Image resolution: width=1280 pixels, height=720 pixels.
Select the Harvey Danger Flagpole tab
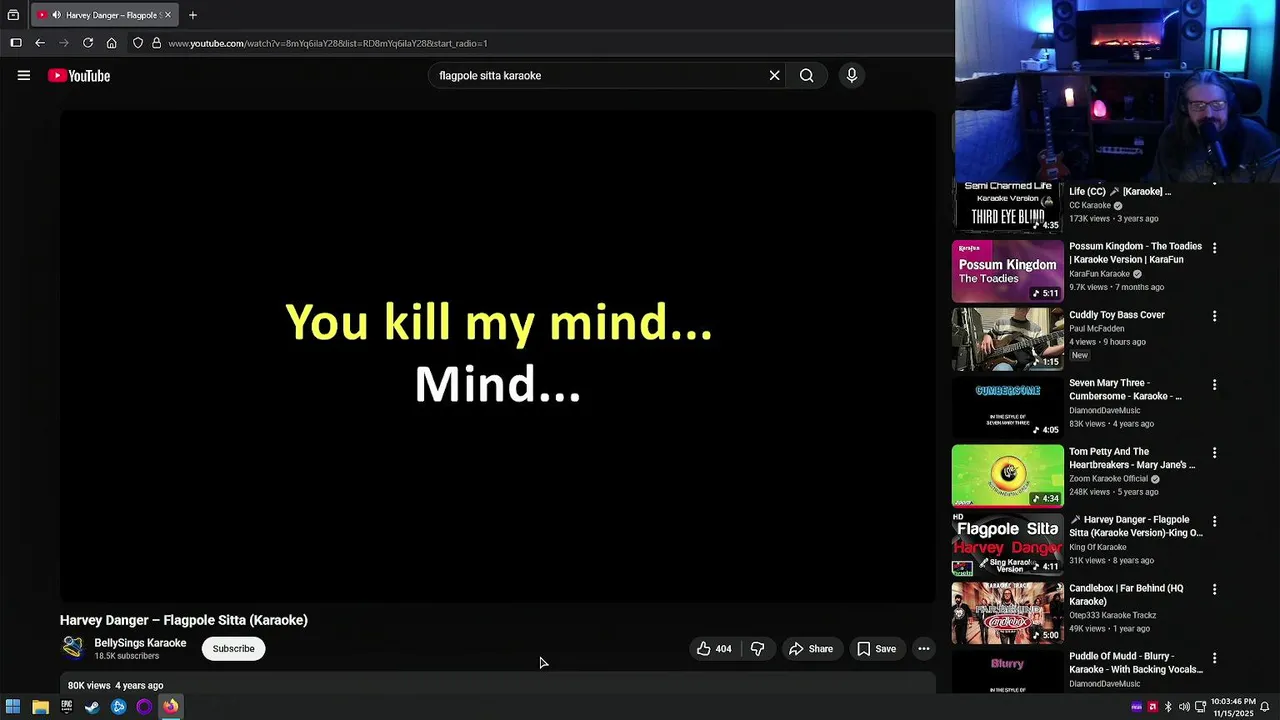[110, 15]
